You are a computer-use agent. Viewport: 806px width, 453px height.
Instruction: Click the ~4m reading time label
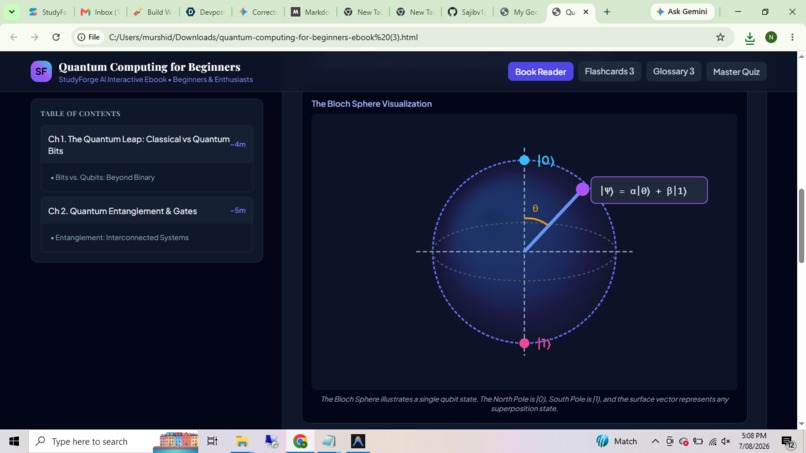(x=238, y=144)
